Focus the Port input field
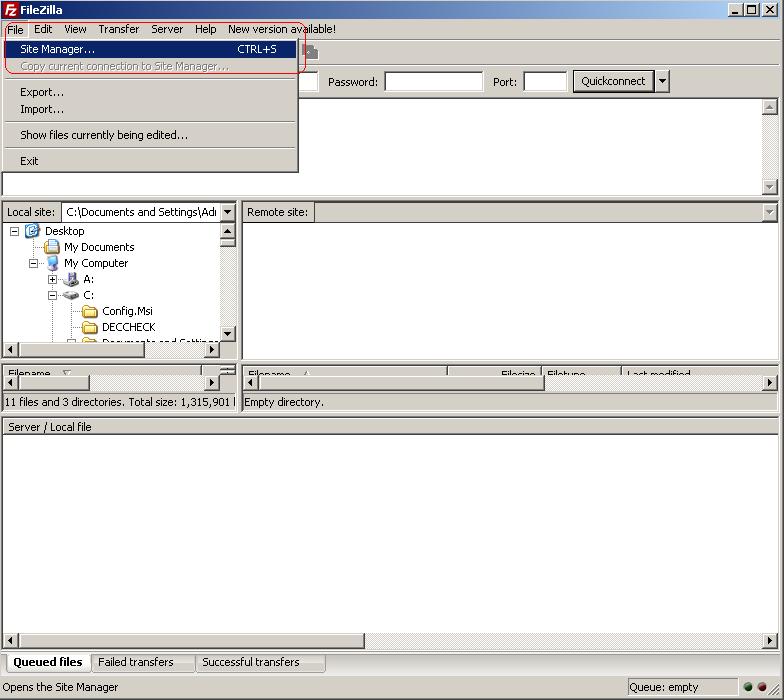Screen dimensions: 784x700 point(545,82)
